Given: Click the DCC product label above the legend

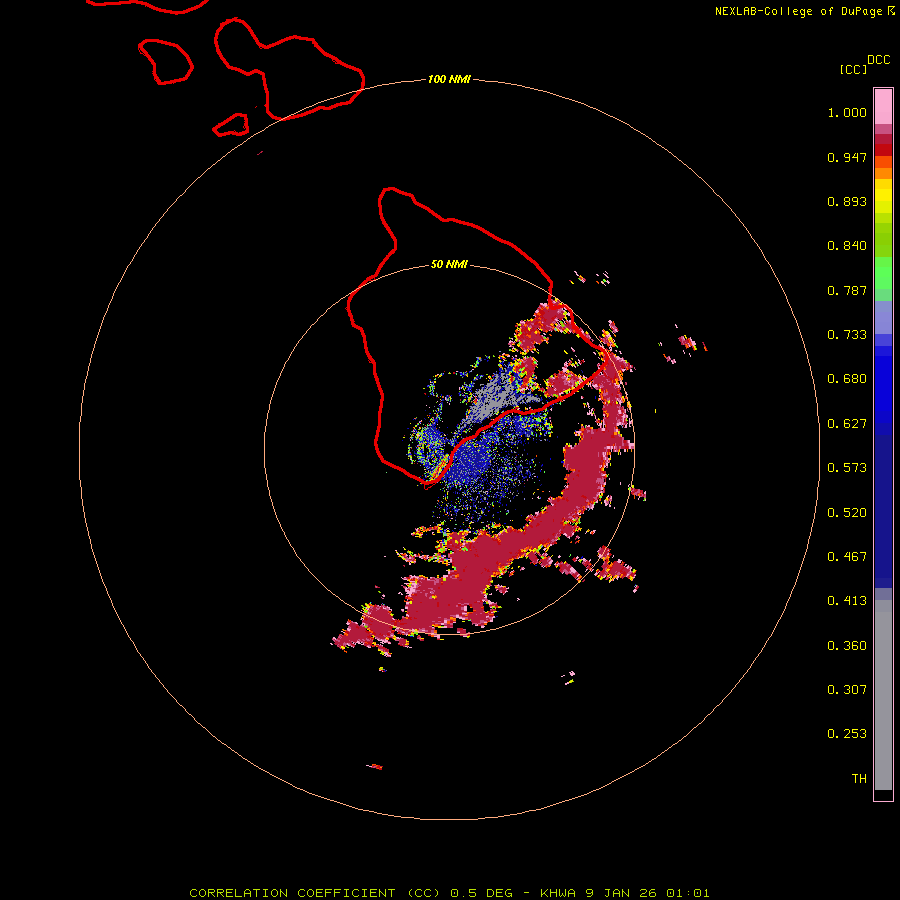Looking at the screenshot, I should [x=878, y=60].
